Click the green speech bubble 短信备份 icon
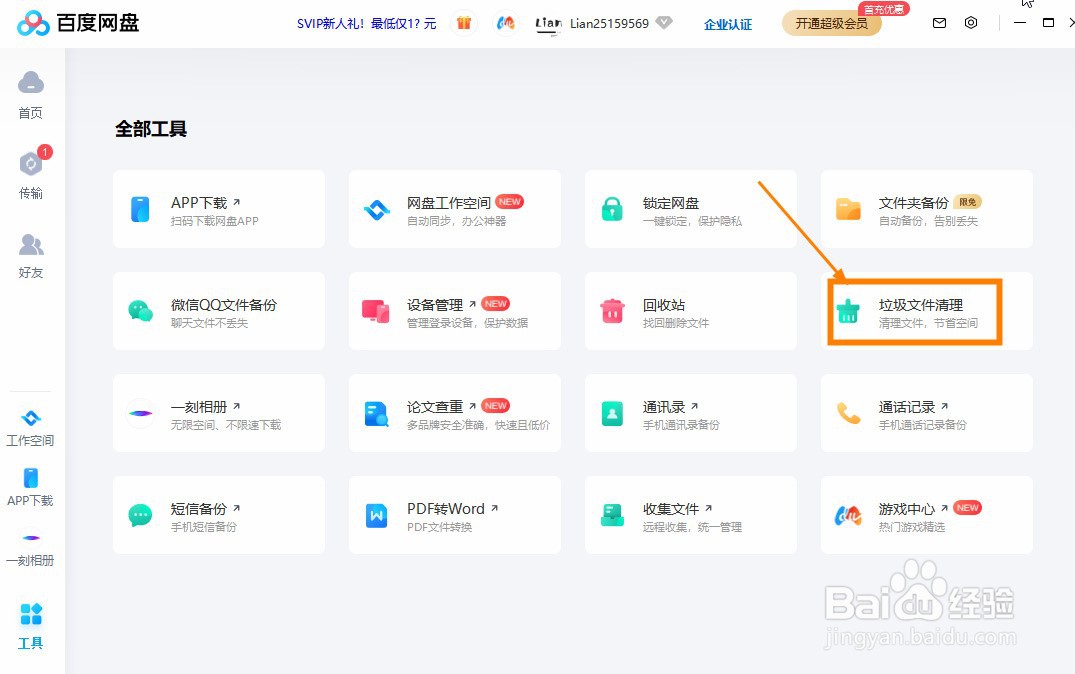This screenshot has height=674, width=1075. [x=141, y=515]
